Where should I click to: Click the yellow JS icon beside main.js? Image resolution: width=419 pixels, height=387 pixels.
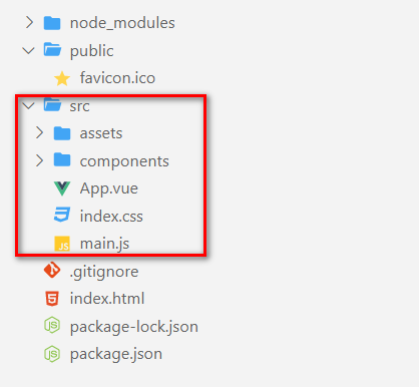(62, 243)
